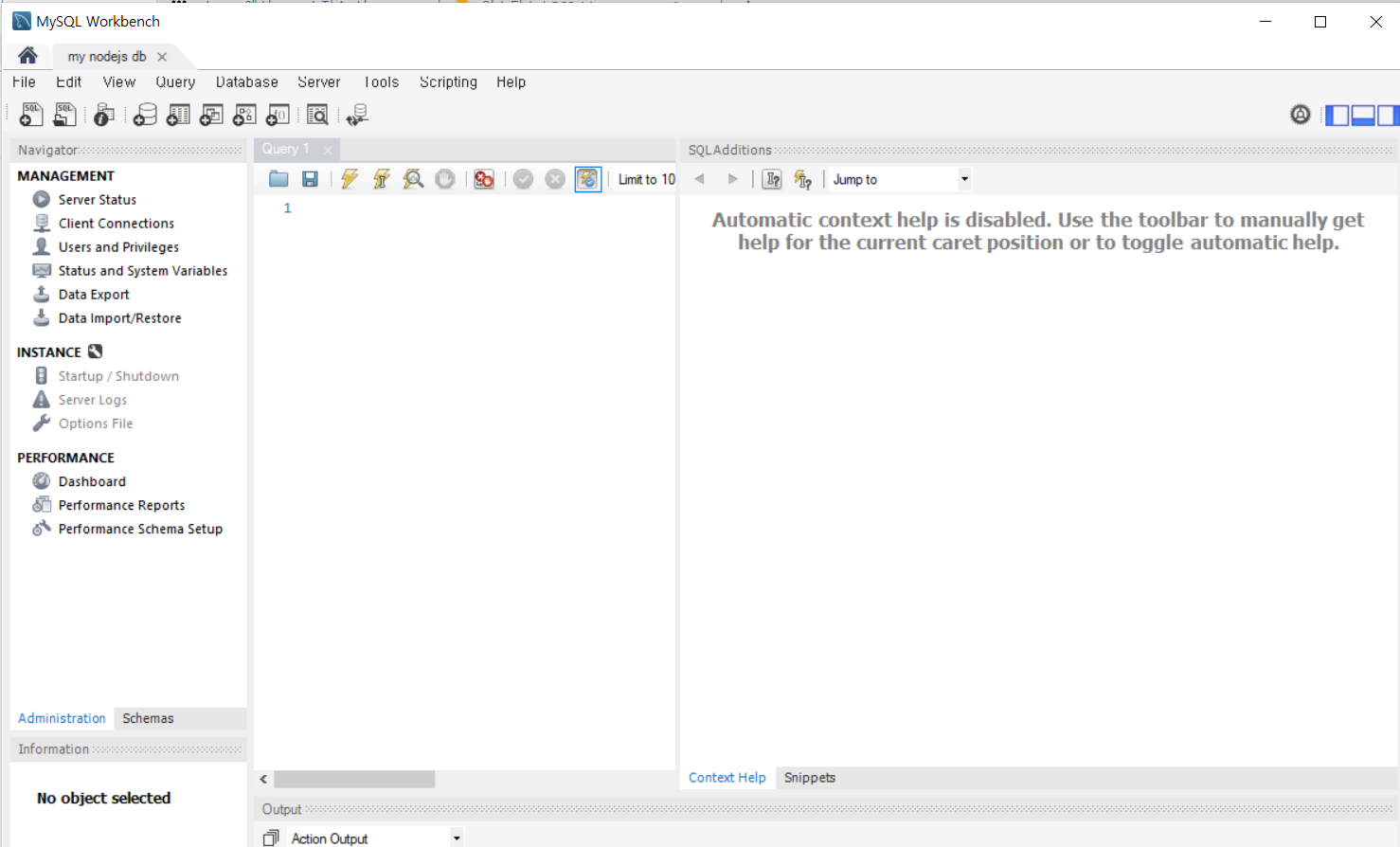Toggle the auto-commit mode button

(x=587, y=179)
